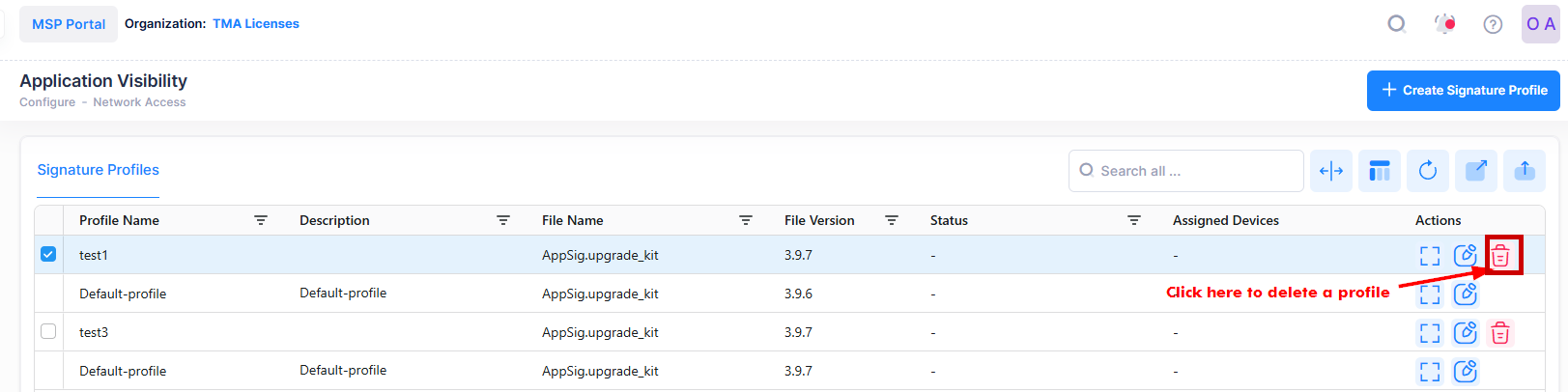Check the test3 row checkbox
Viewport: 1568px width, 392px height.
point(48,332)
